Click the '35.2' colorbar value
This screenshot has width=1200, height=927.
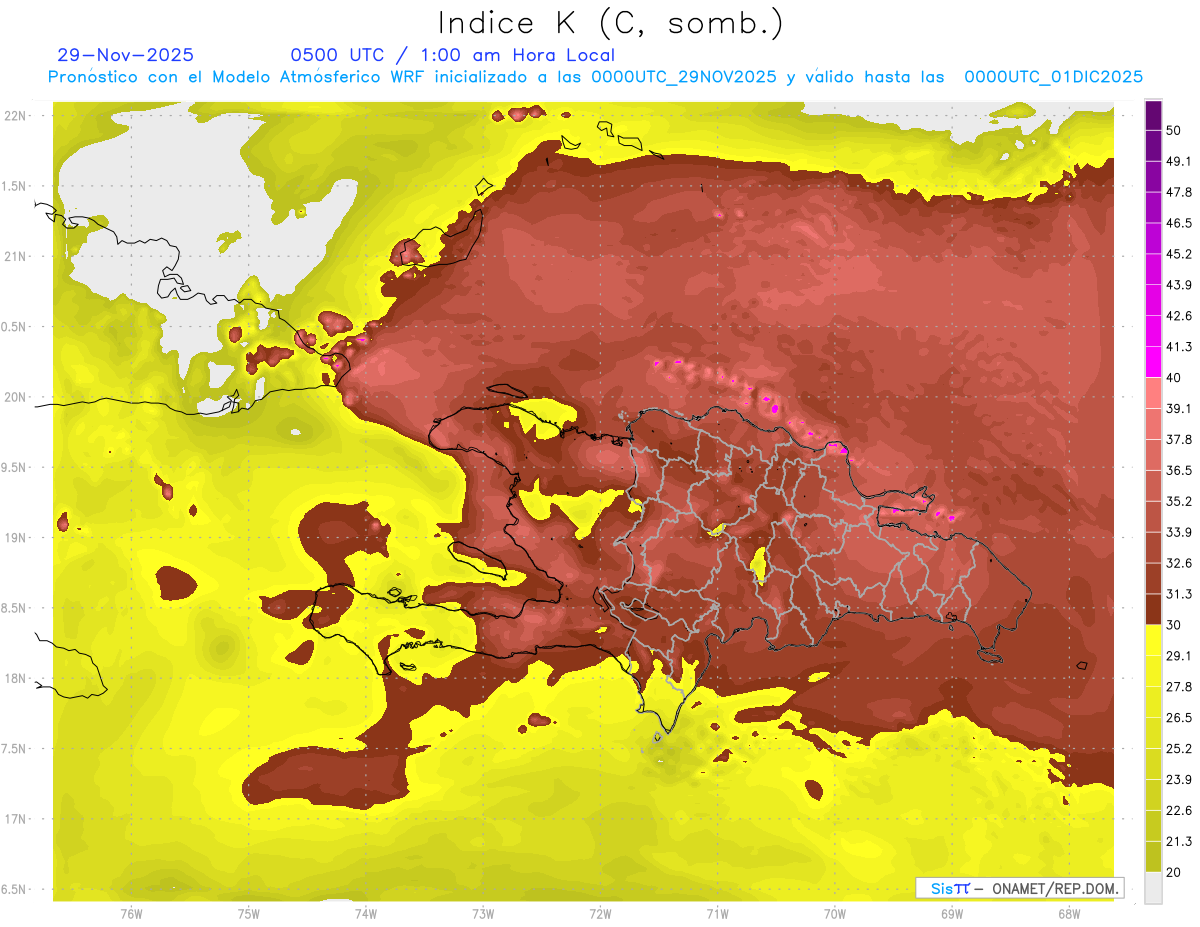1178,501
